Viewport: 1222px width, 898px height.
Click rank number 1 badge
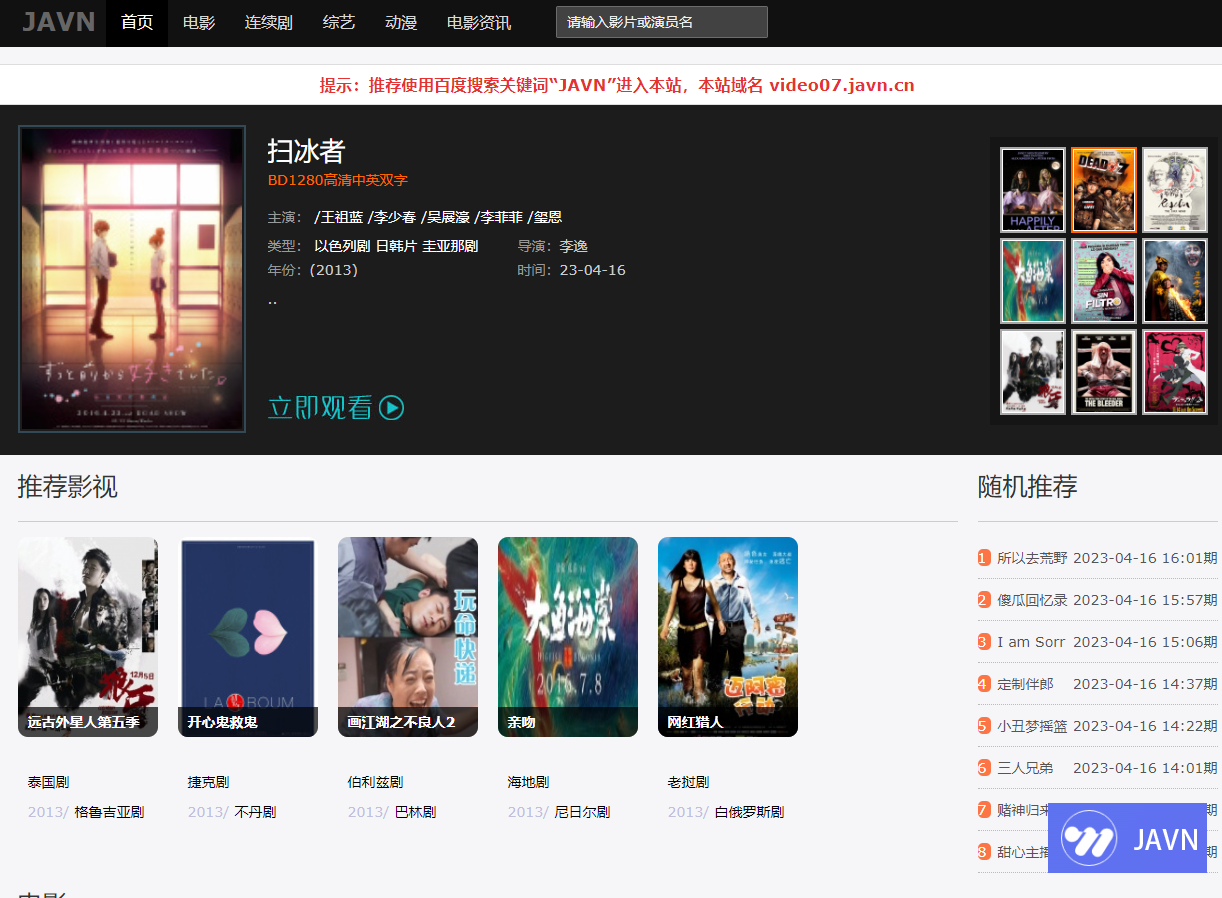(984, 558)
